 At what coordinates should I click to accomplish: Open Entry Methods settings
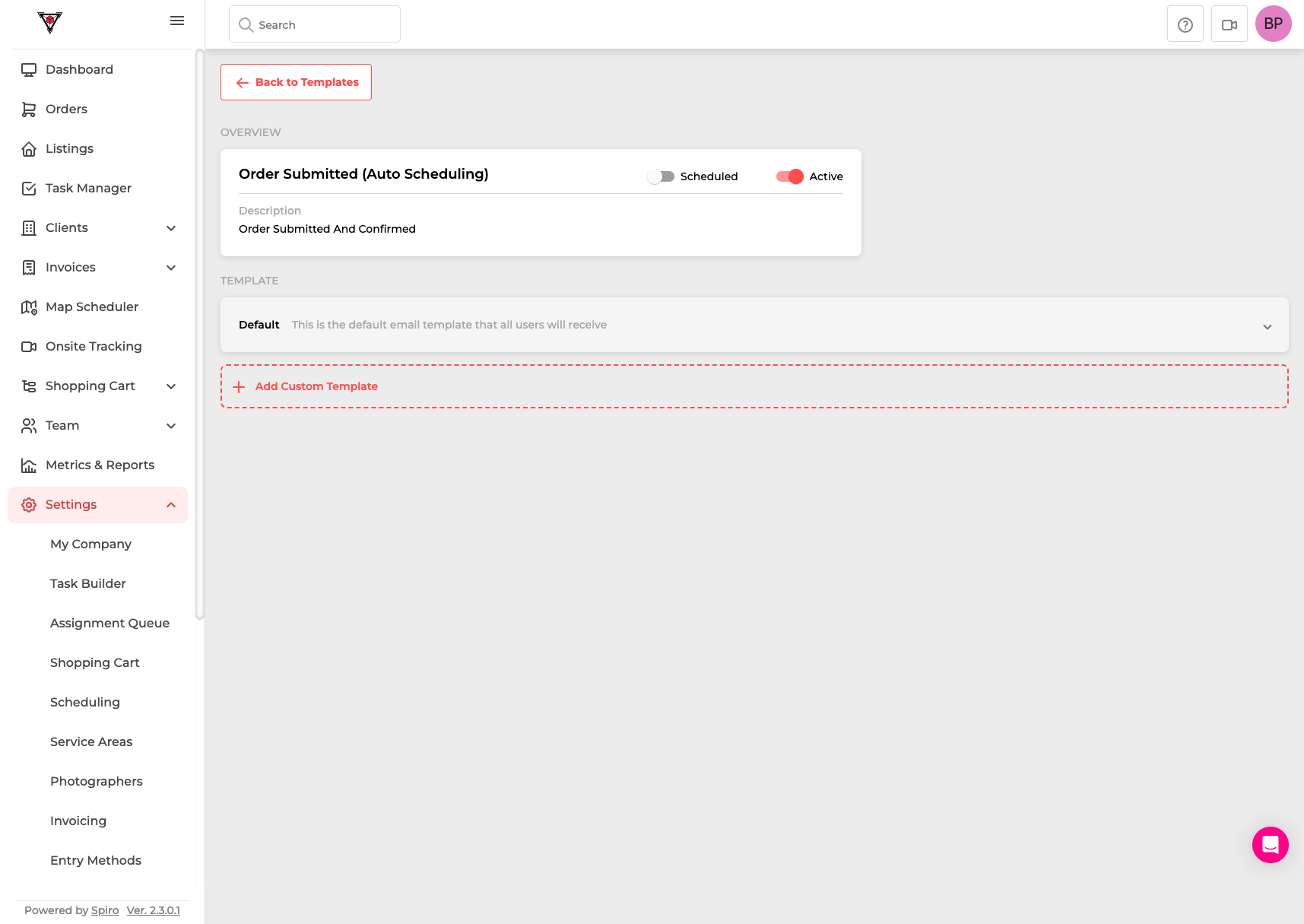coord(96,860)
